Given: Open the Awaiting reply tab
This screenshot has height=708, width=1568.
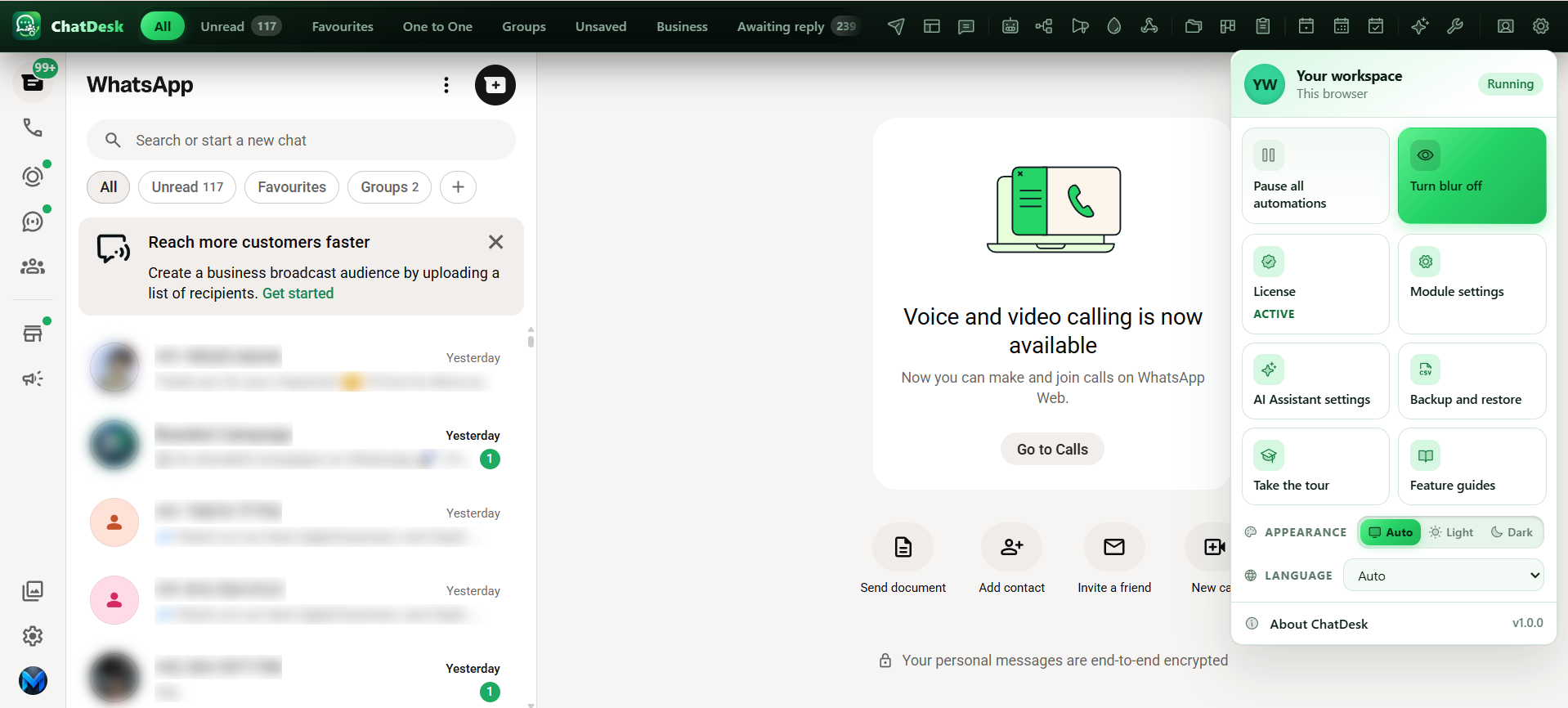Looking at the screenshot, I should pos(798,26).
